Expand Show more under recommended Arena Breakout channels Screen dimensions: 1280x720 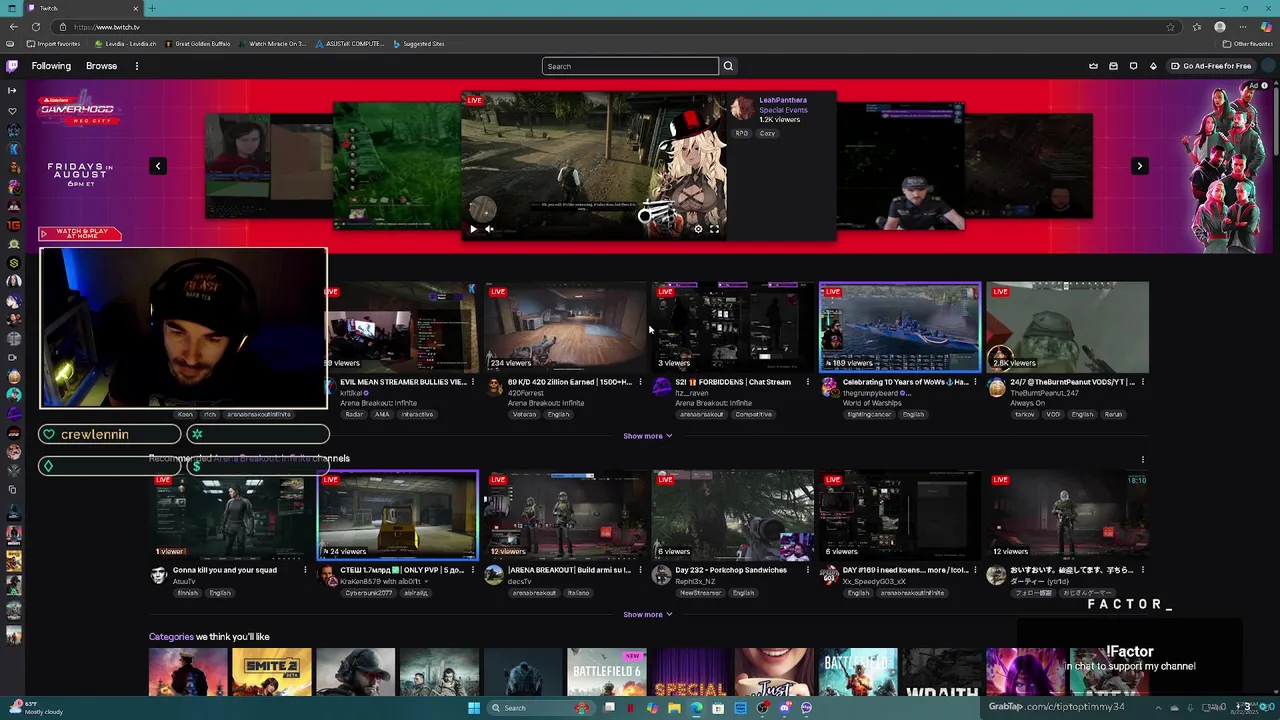(x=647, y=614)
